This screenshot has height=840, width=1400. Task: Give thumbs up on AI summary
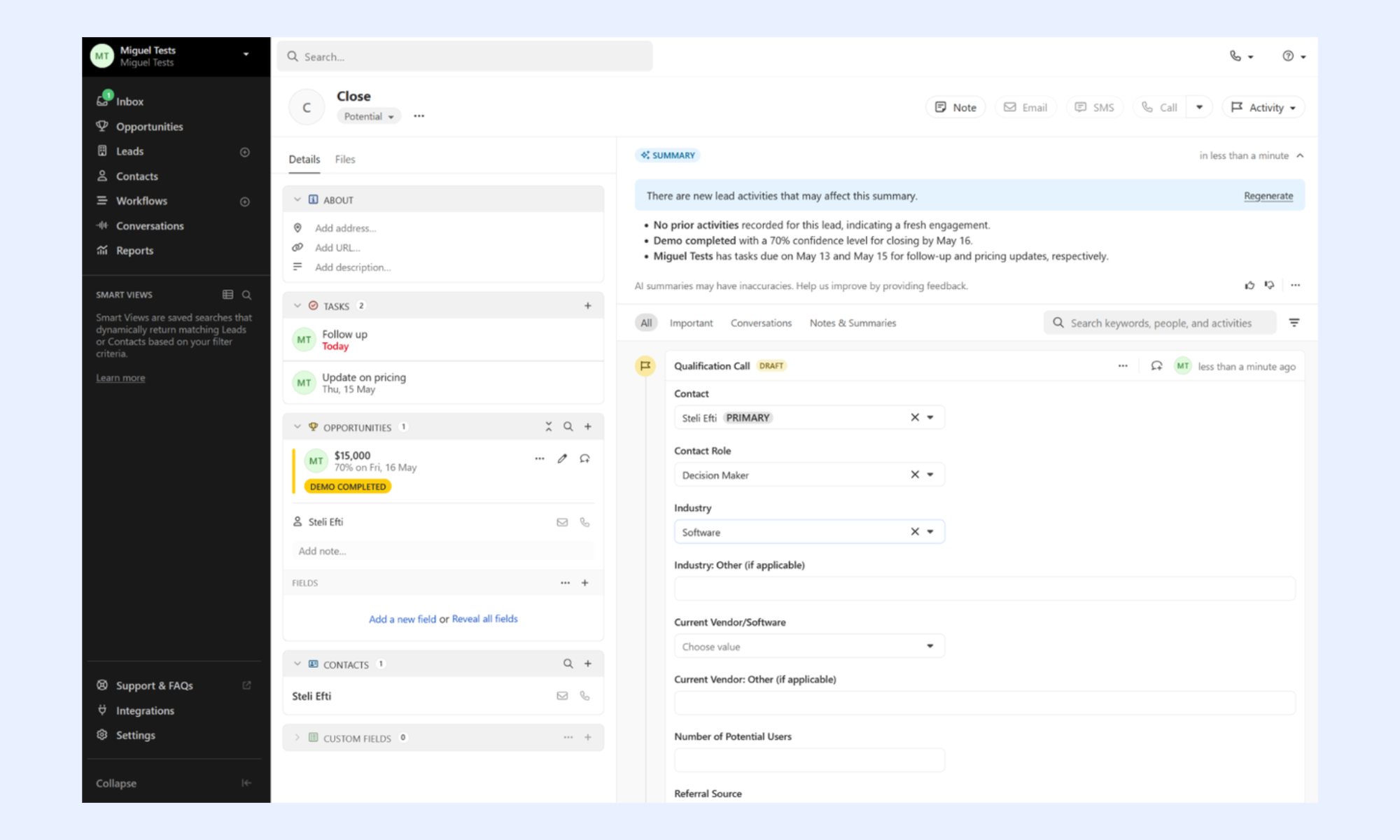(x=1249, y=286)
